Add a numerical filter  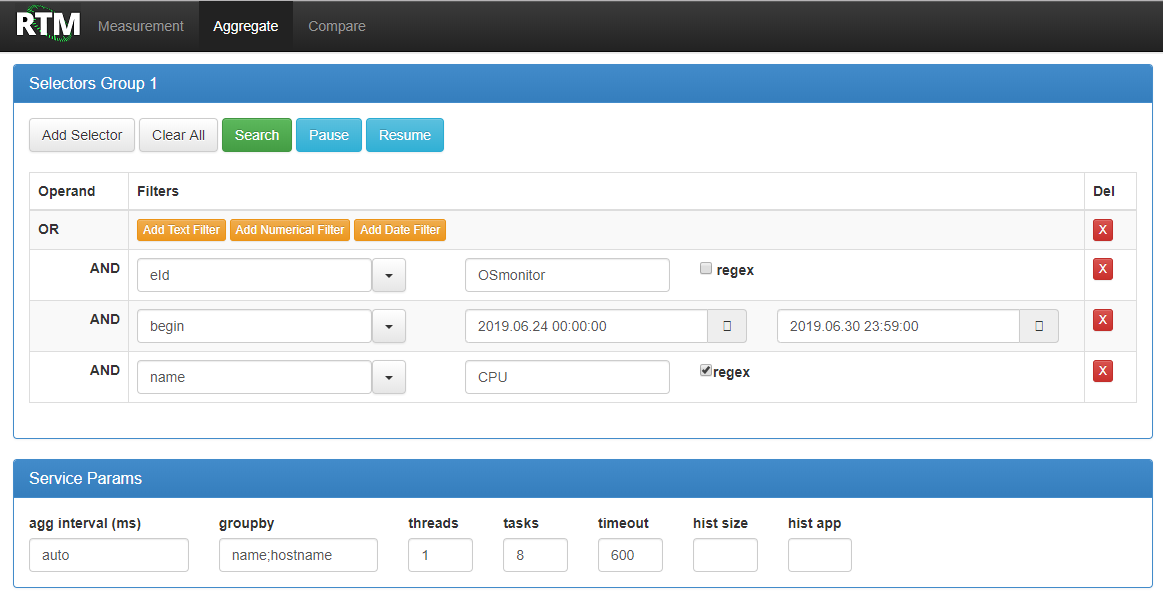(x=289, y=230)
